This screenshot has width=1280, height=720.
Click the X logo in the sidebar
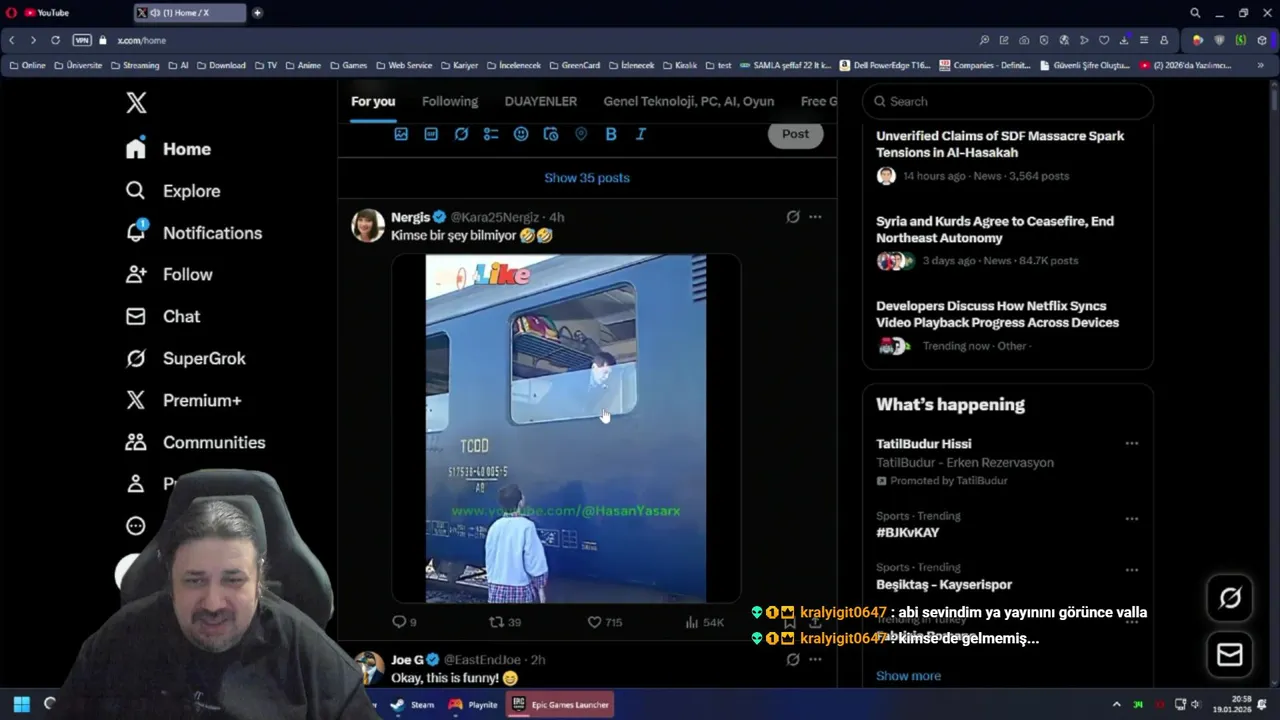(x=136, y=102)
